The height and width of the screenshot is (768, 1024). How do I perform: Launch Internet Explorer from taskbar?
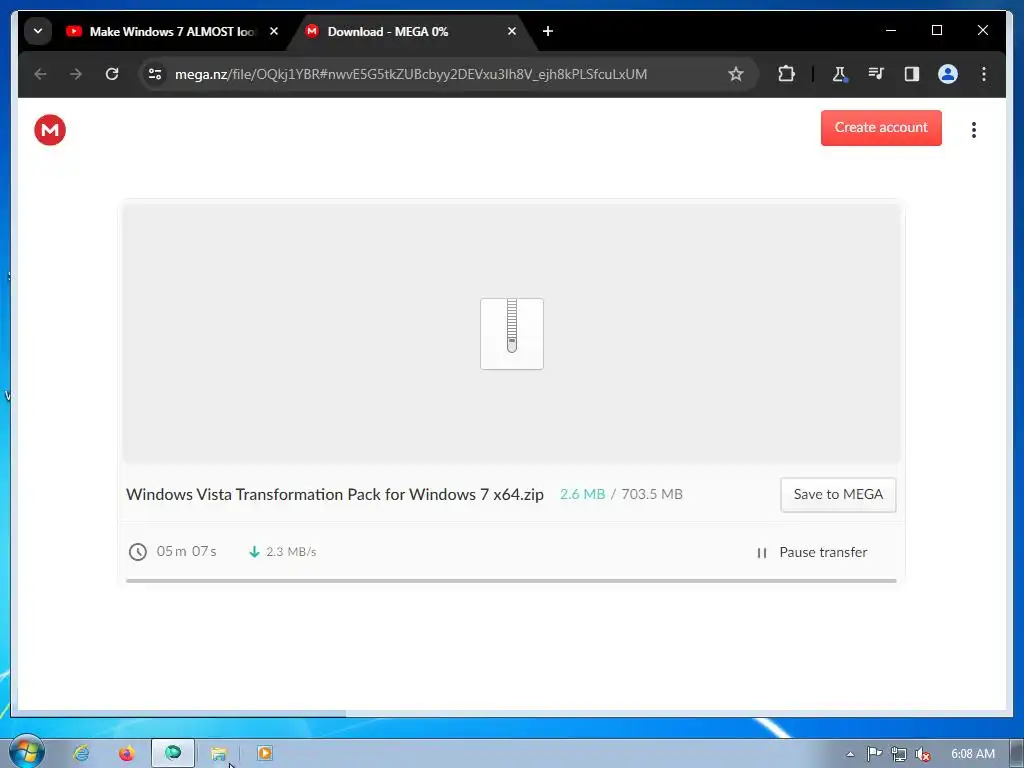[81, 753]
